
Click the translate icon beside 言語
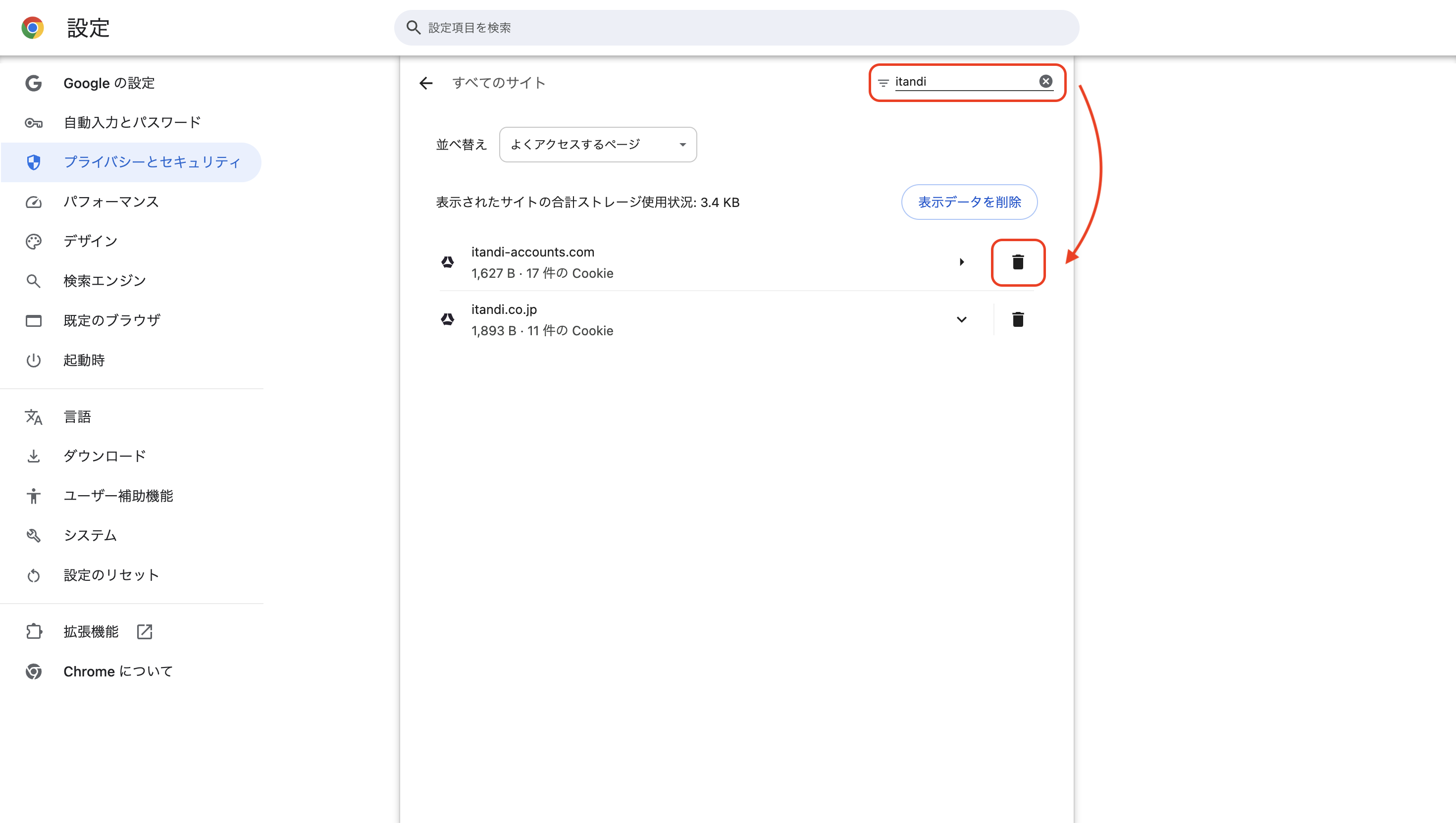click(x=33, y=416)
